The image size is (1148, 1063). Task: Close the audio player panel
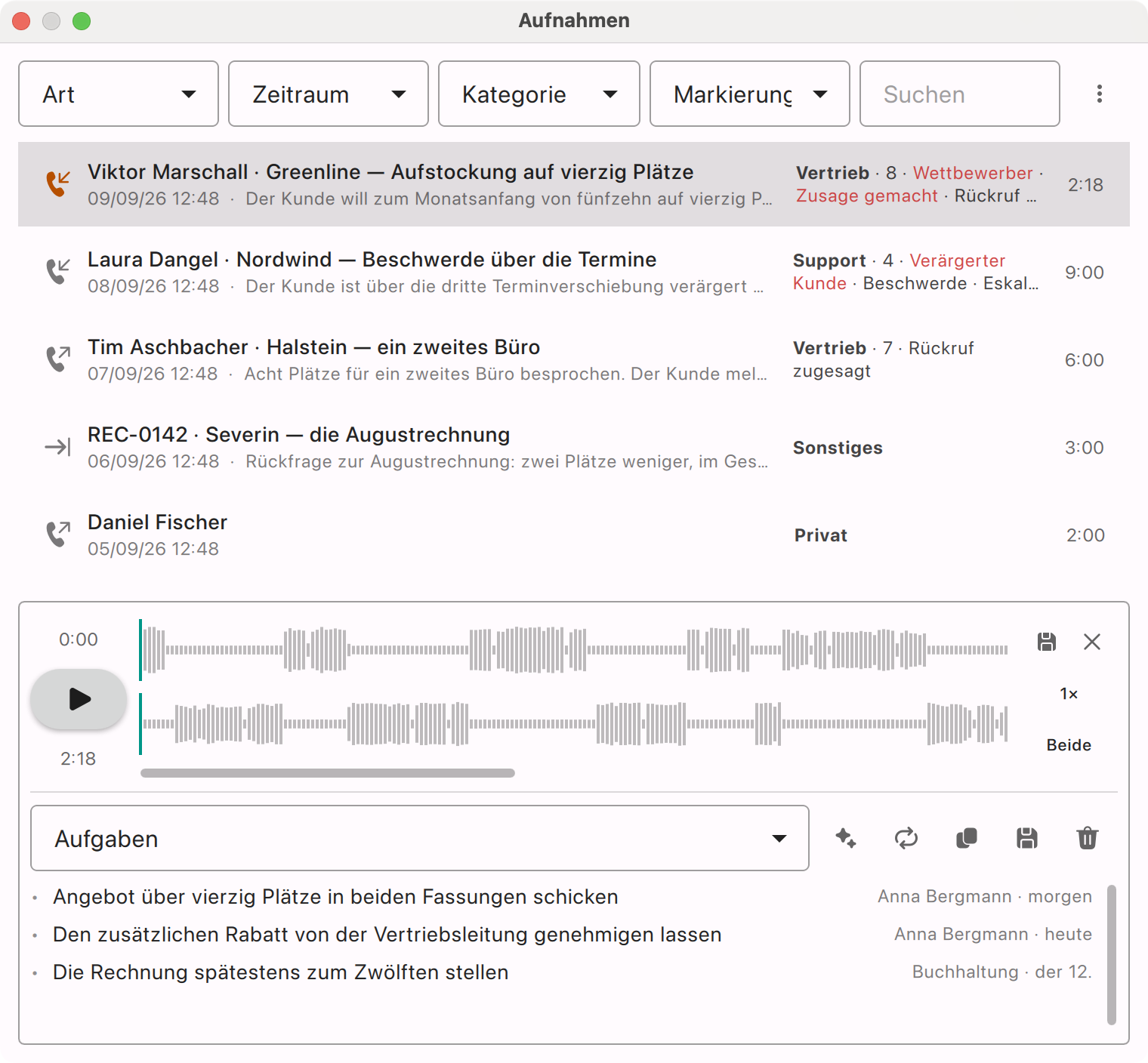[x=1092, y=642]
